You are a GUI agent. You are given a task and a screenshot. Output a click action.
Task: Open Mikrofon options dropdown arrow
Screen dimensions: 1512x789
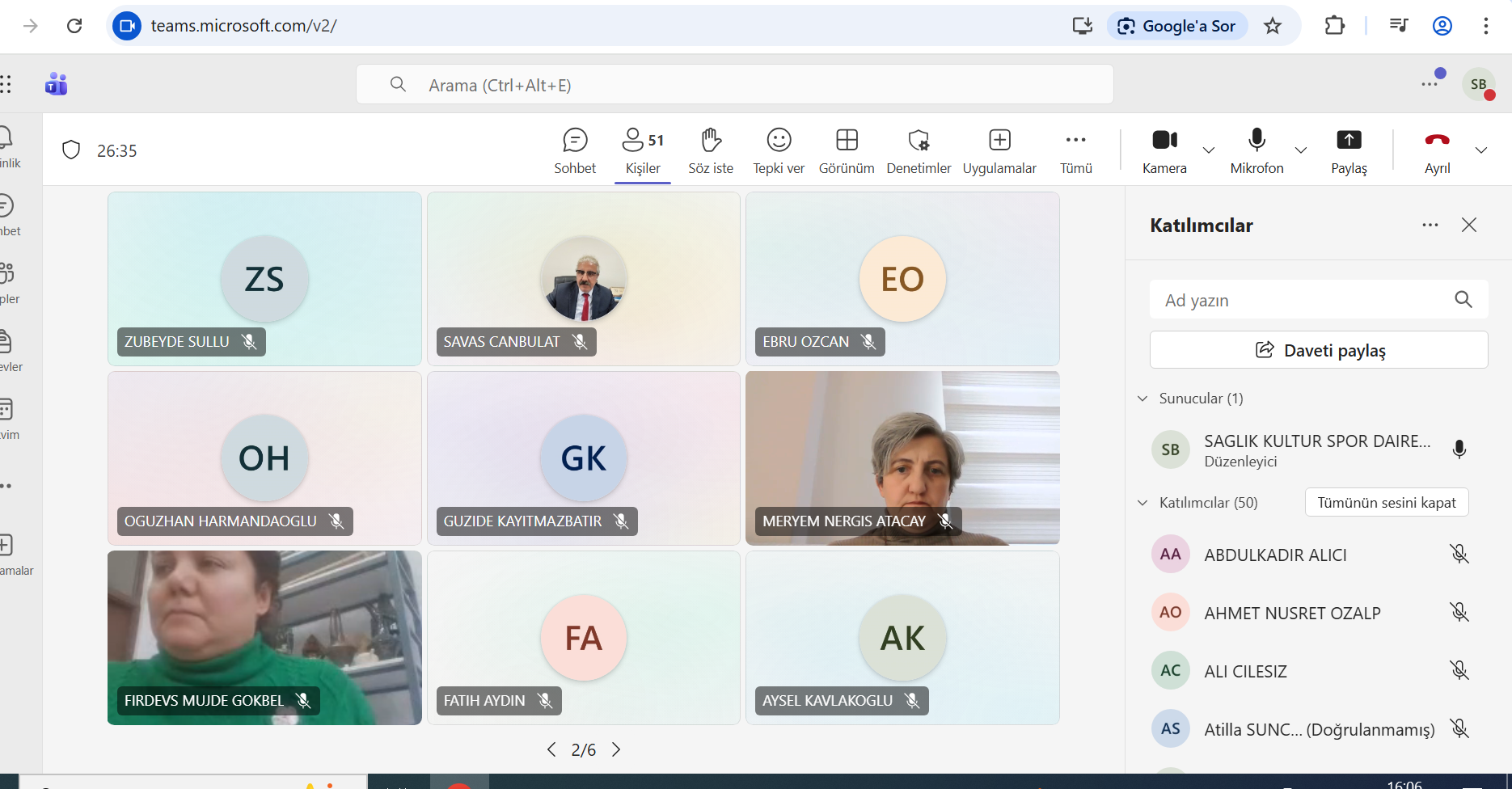(1301, 150)
